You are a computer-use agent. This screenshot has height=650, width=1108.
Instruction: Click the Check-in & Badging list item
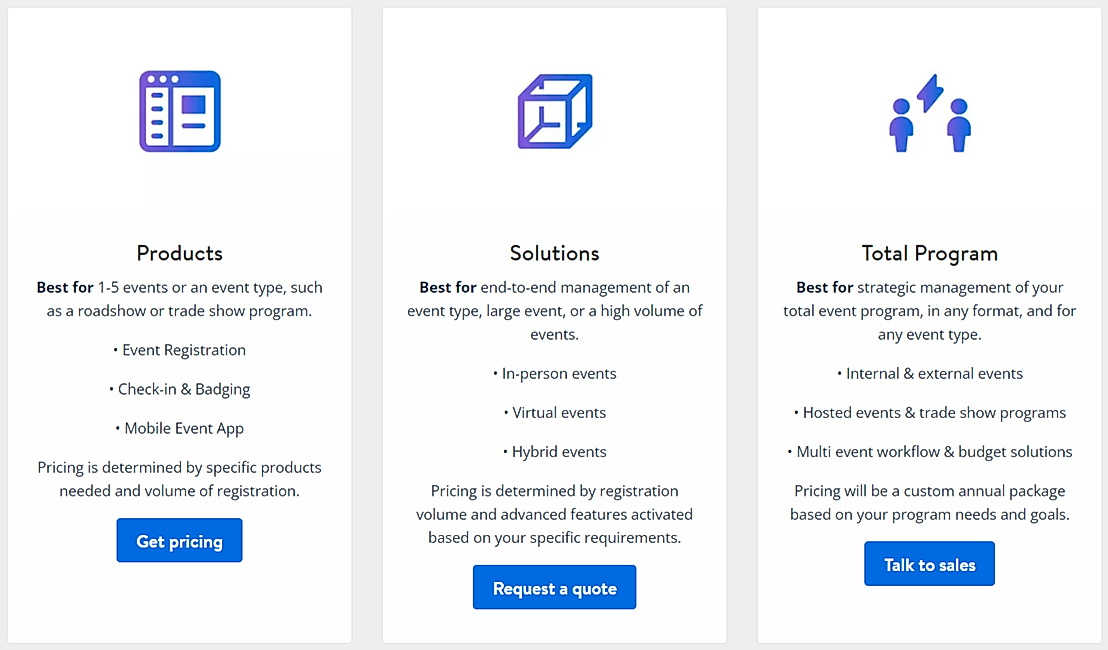(x=179, y=389)
